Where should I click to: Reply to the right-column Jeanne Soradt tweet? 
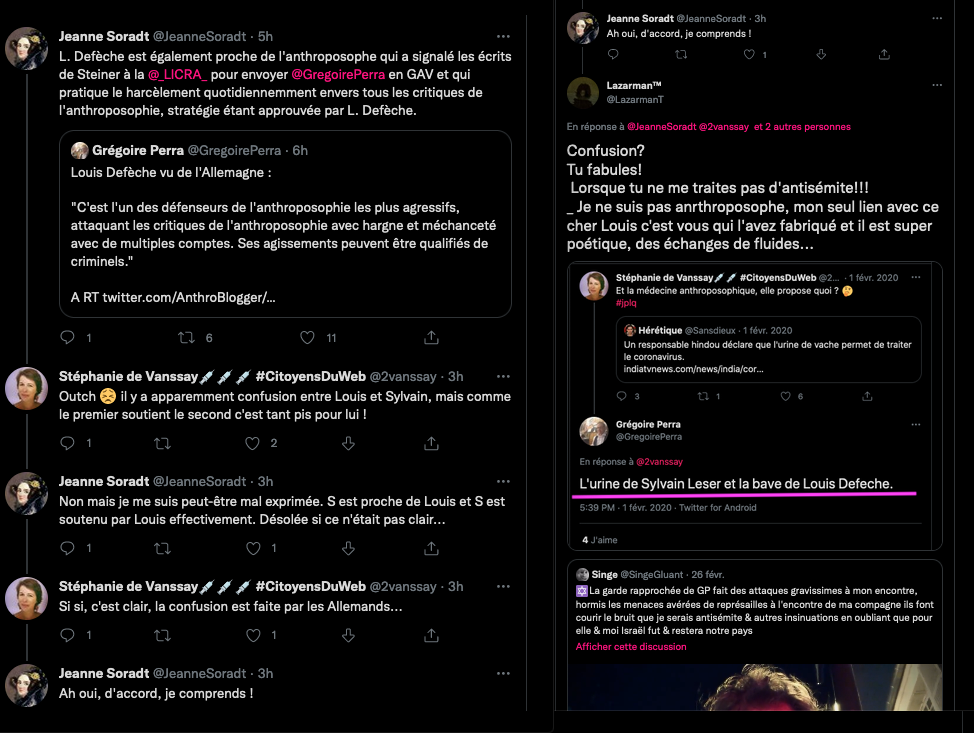pyautogui.click(x=613, y=54)
